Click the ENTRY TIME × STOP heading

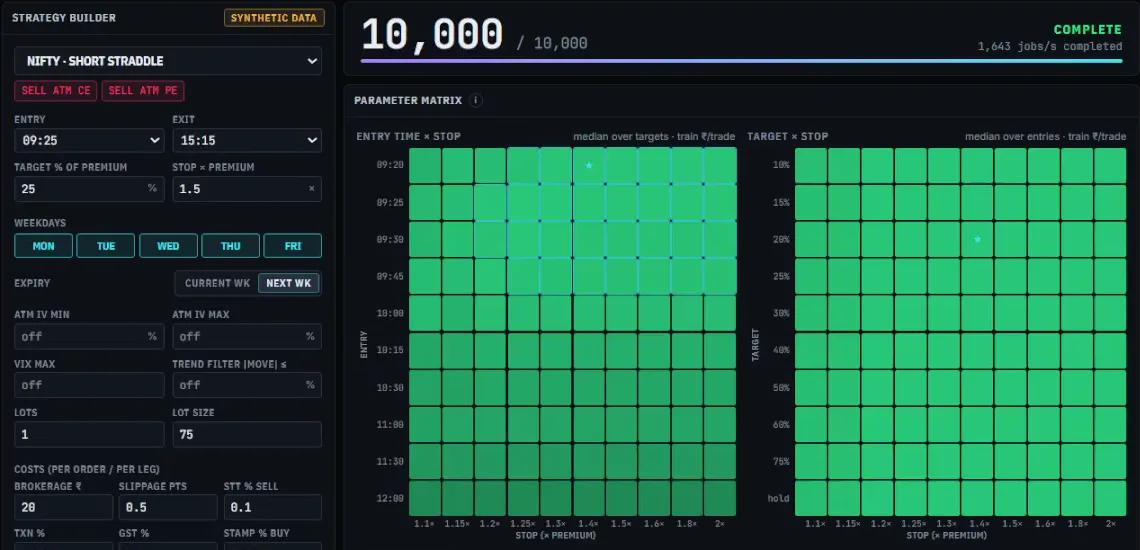pyautogui.click(x=409, y=136)
